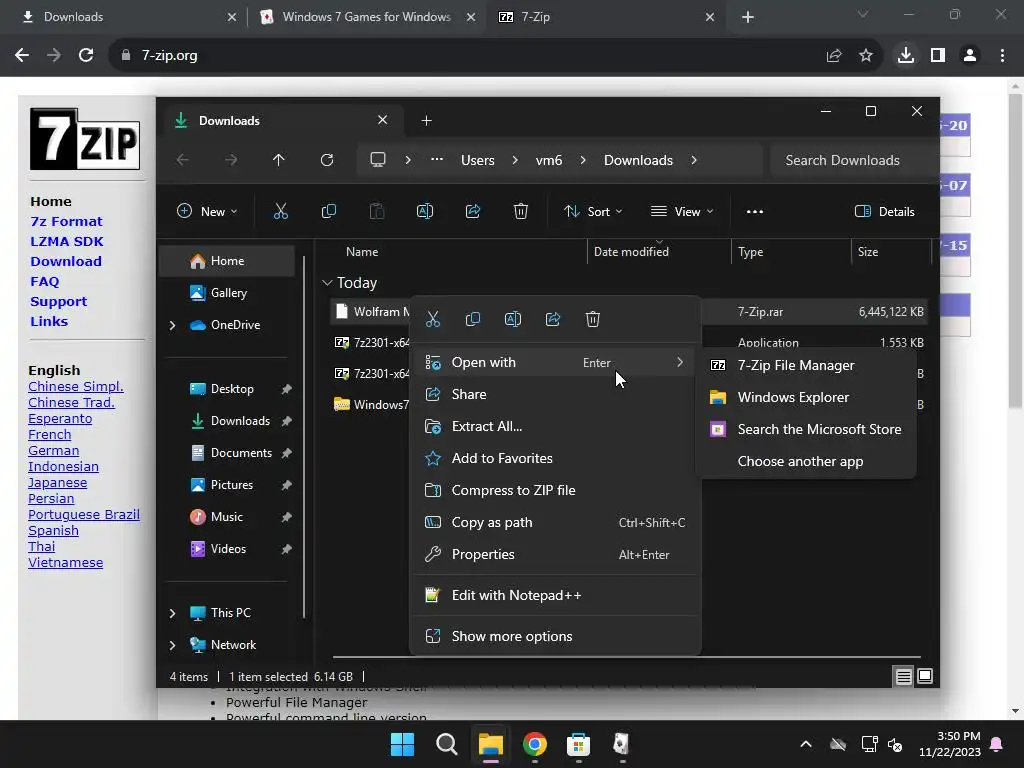
Task: Go up one folder level
Action: tap(279, 160)
